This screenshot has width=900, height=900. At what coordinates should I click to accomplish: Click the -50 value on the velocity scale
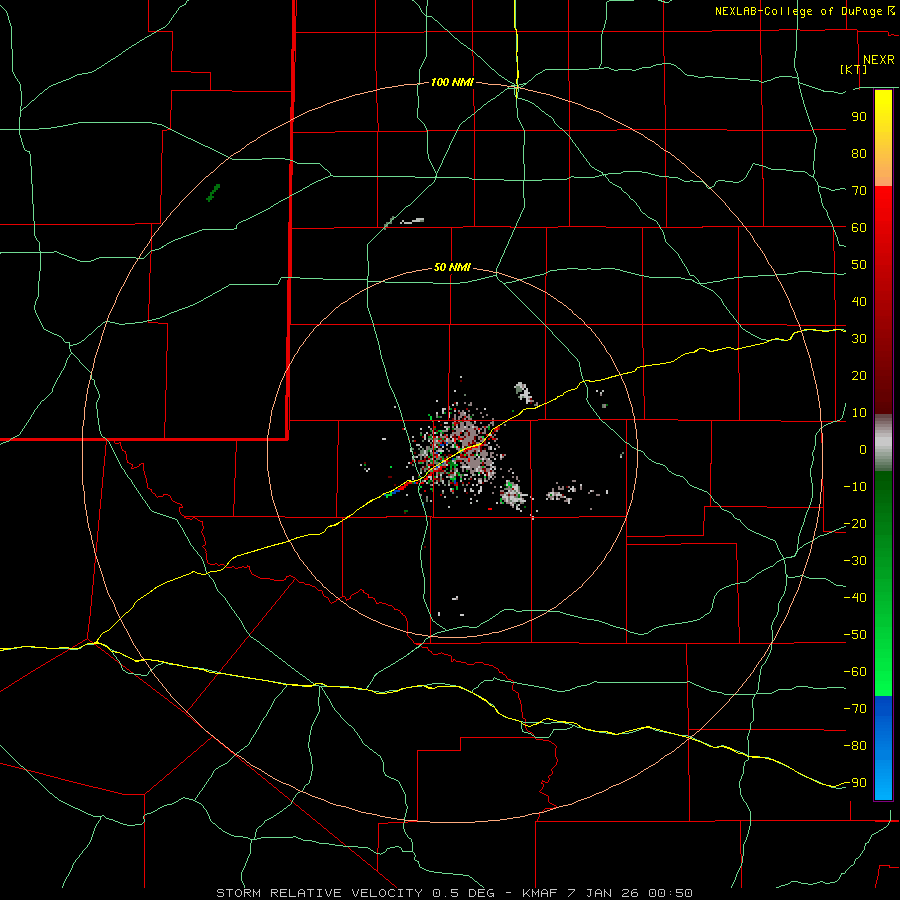pos(855,635)
